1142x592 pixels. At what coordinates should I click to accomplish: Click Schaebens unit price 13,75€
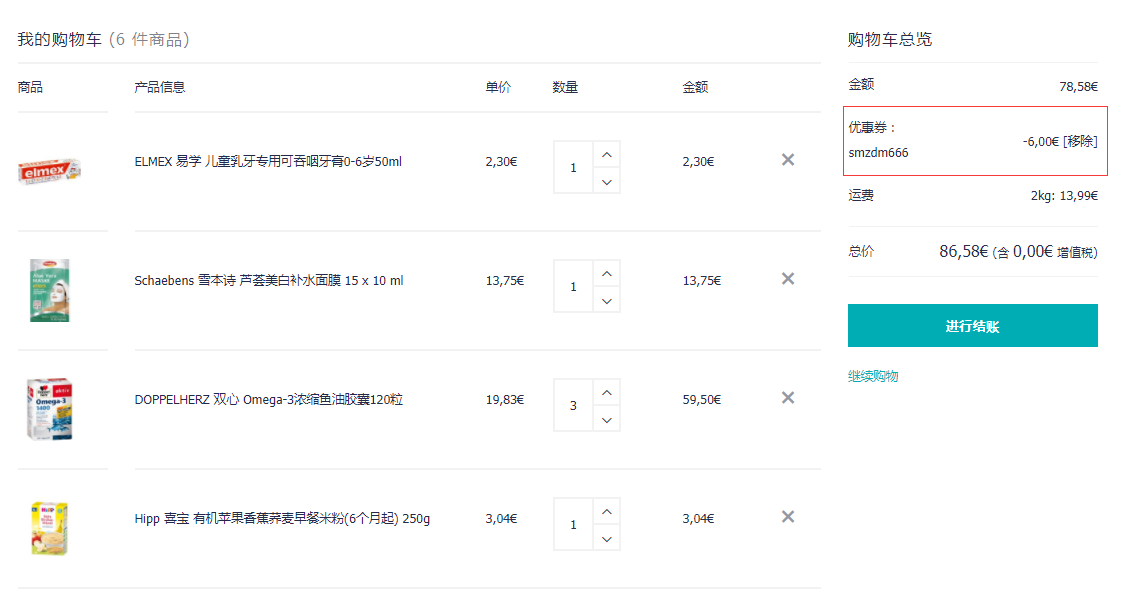coord(505,280)
